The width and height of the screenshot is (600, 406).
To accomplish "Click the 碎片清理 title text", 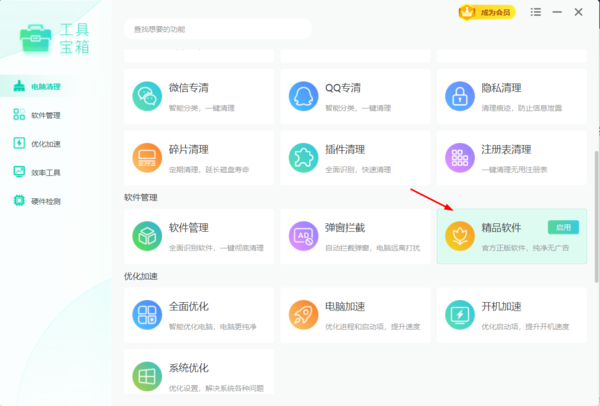I will click(x=189, y=150).
